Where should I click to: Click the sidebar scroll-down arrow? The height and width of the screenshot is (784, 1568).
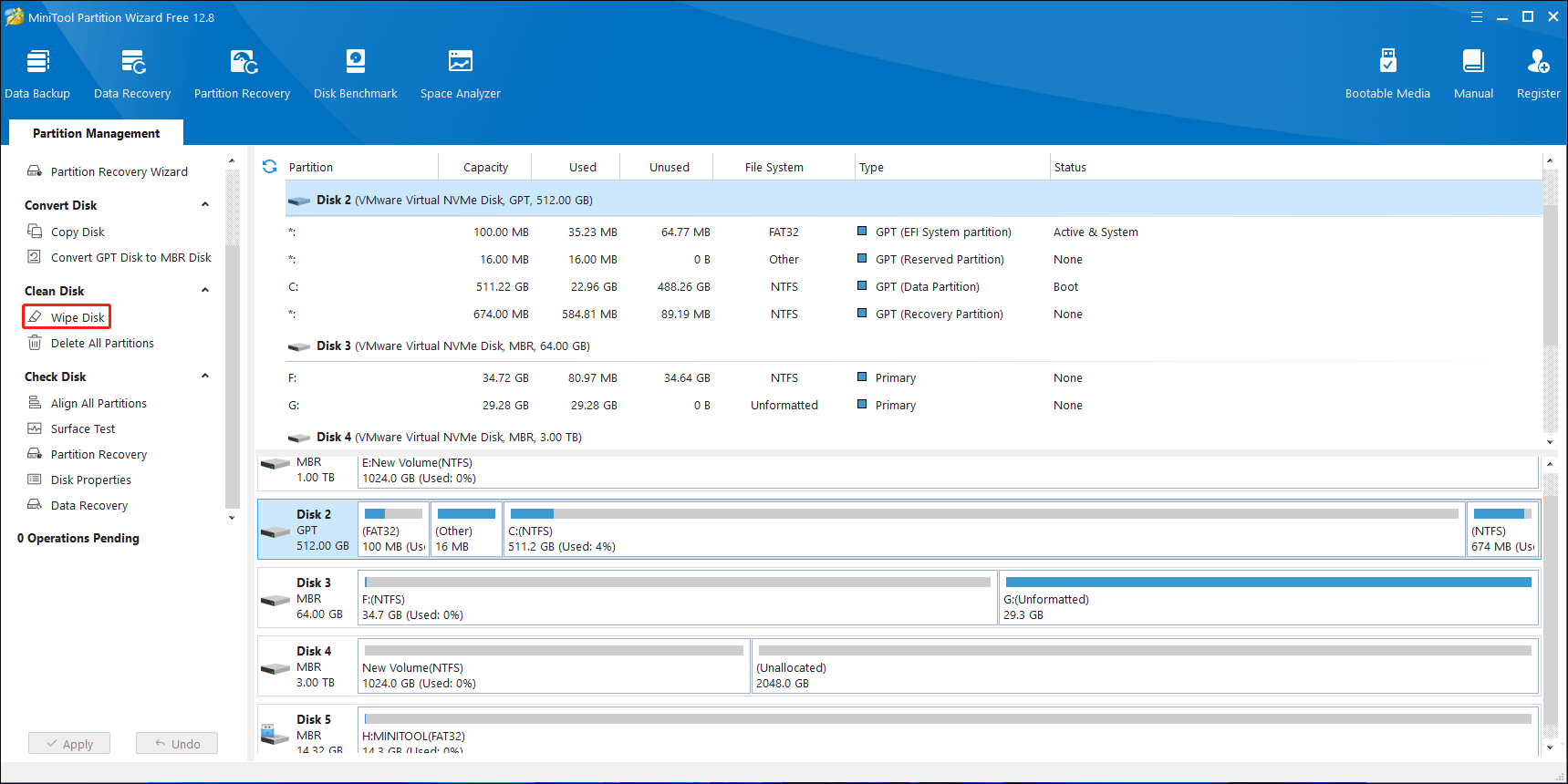point(232,518)
